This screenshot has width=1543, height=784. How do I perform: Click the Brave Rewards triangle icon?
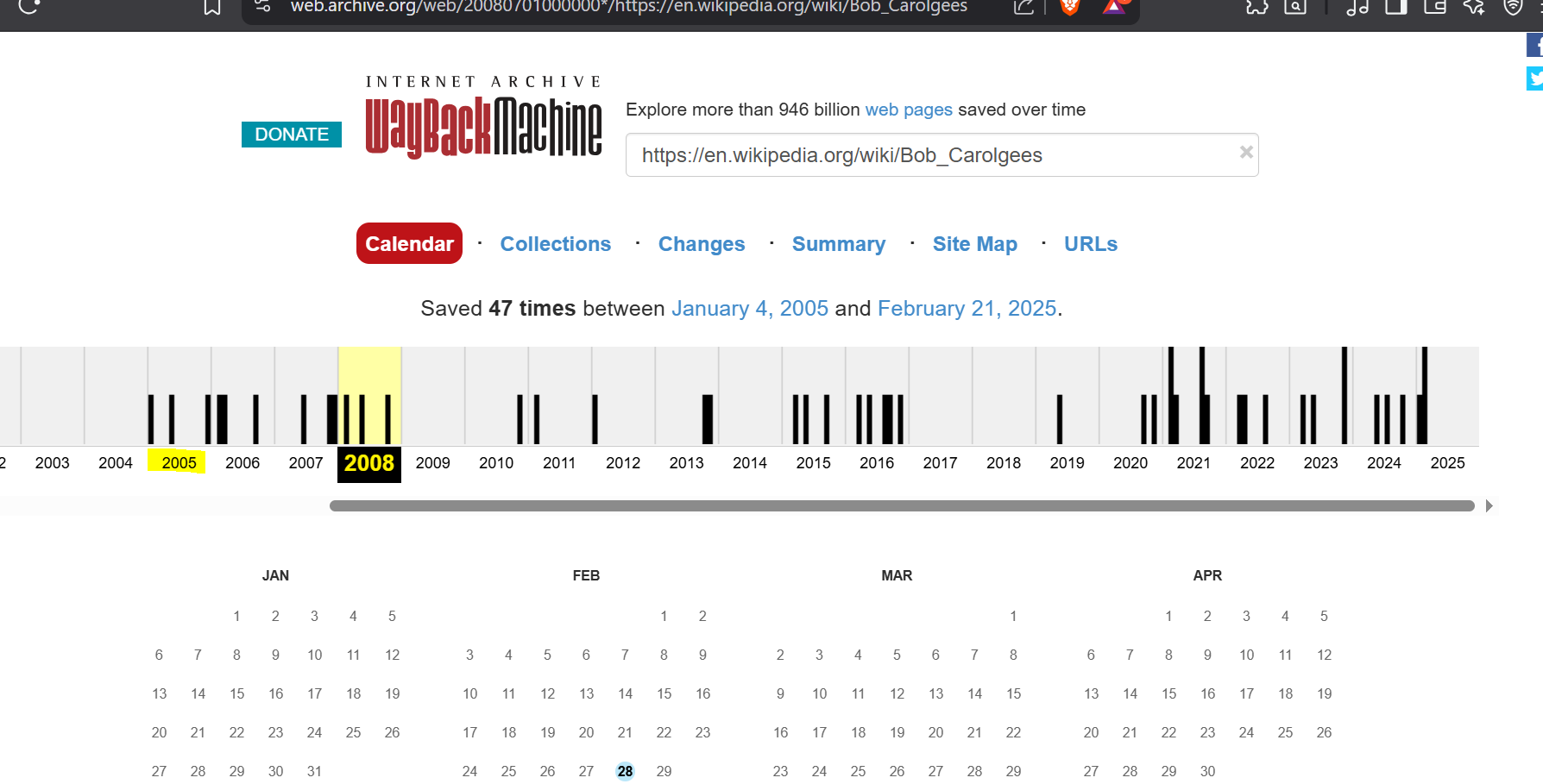click(x=1114, y=7)
